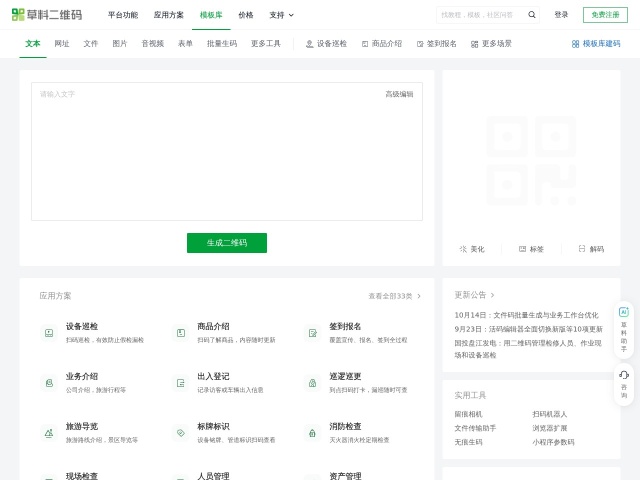This screenshot has height=480, width=640.
Task: Click the 解码 decode icon
Action: 582,249
